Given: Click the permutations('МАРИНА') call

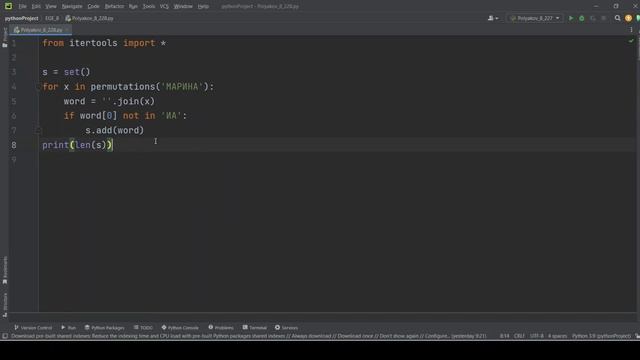Looking at the screenshot, I should pyautogui.click(x=149, y=87).
